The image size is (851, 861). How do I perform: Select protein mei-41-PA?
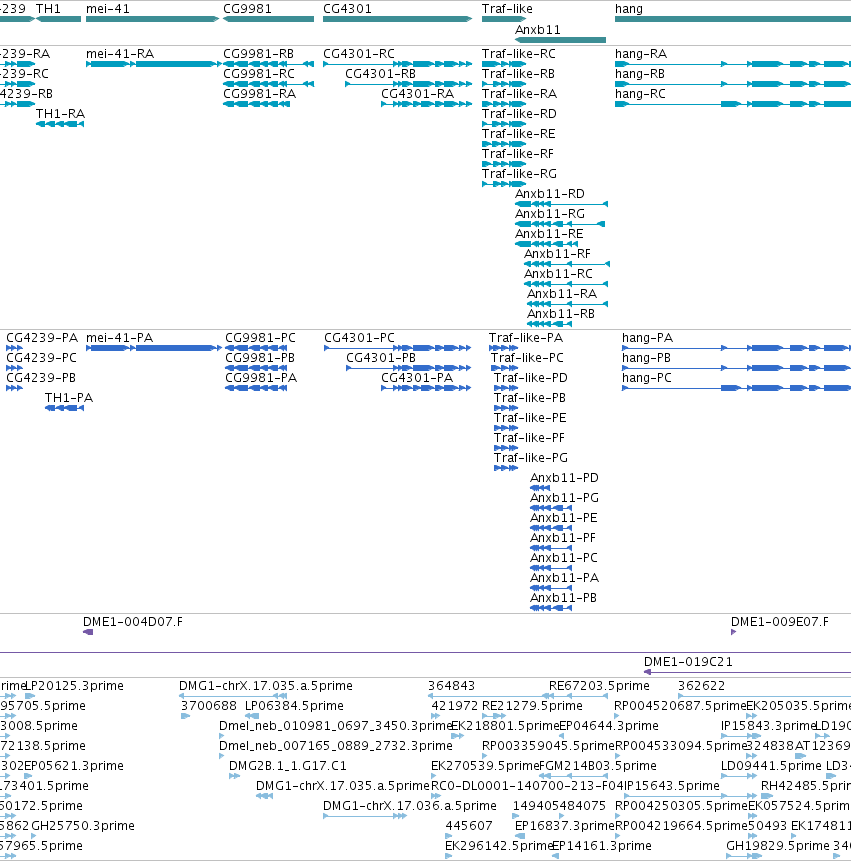pyautogui.click(x=154, y=348)
